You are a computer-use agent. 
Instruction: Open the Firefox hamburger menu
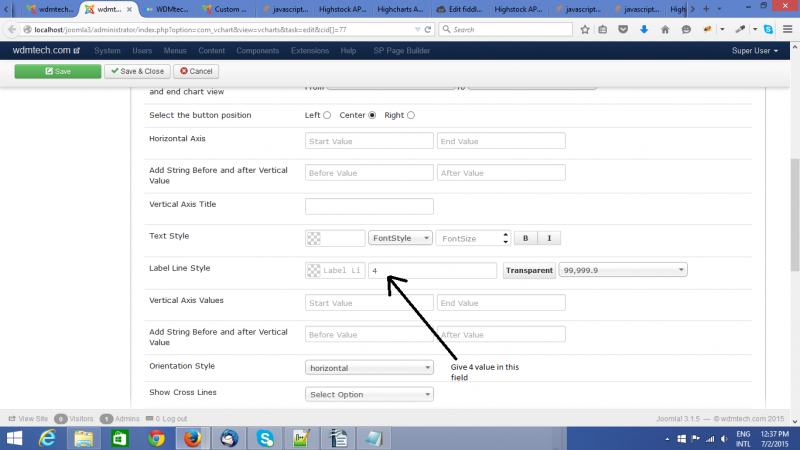point(787,30)
